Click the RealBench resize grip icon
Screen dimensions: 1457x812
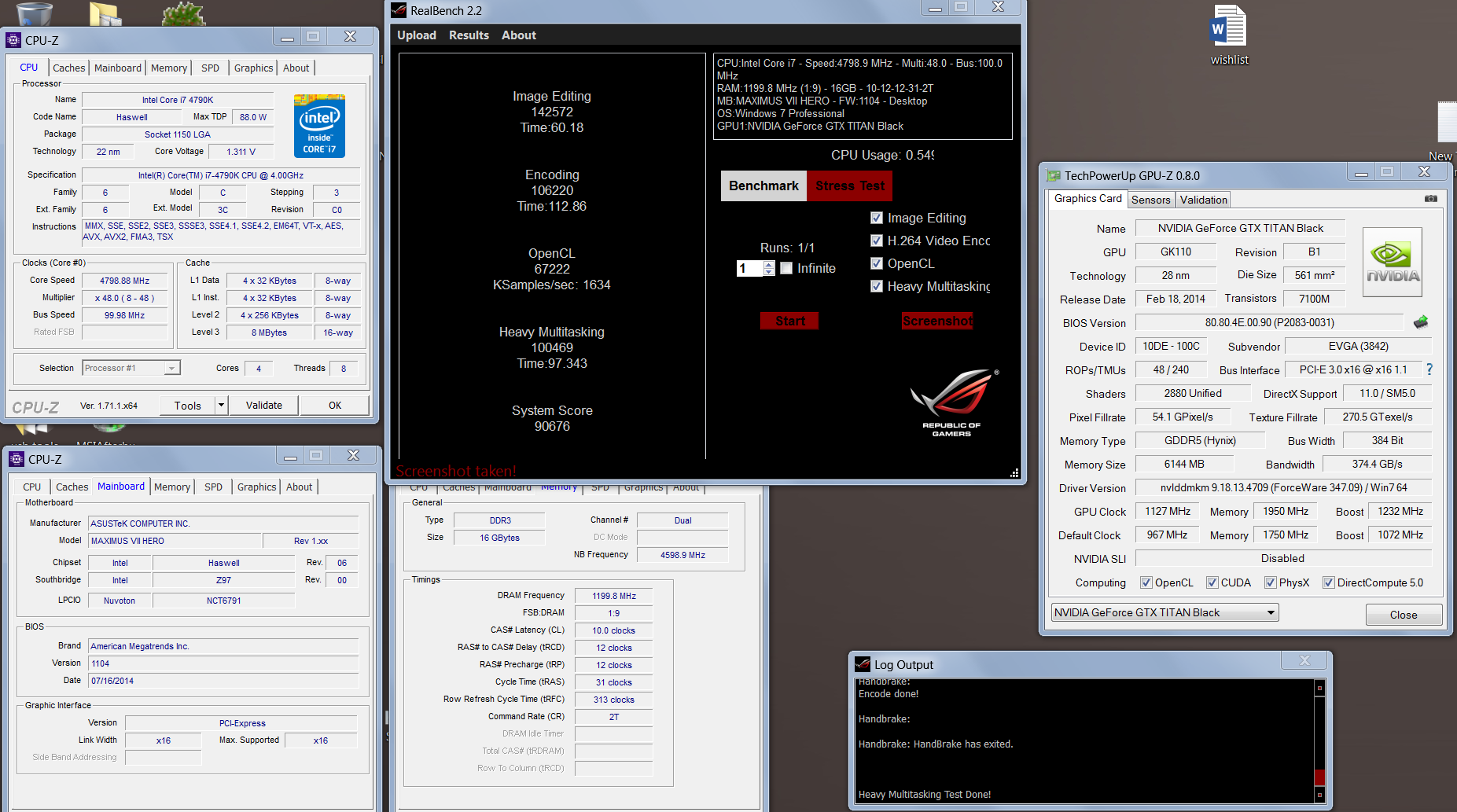pyautogui.click(x=1014, y=472)
